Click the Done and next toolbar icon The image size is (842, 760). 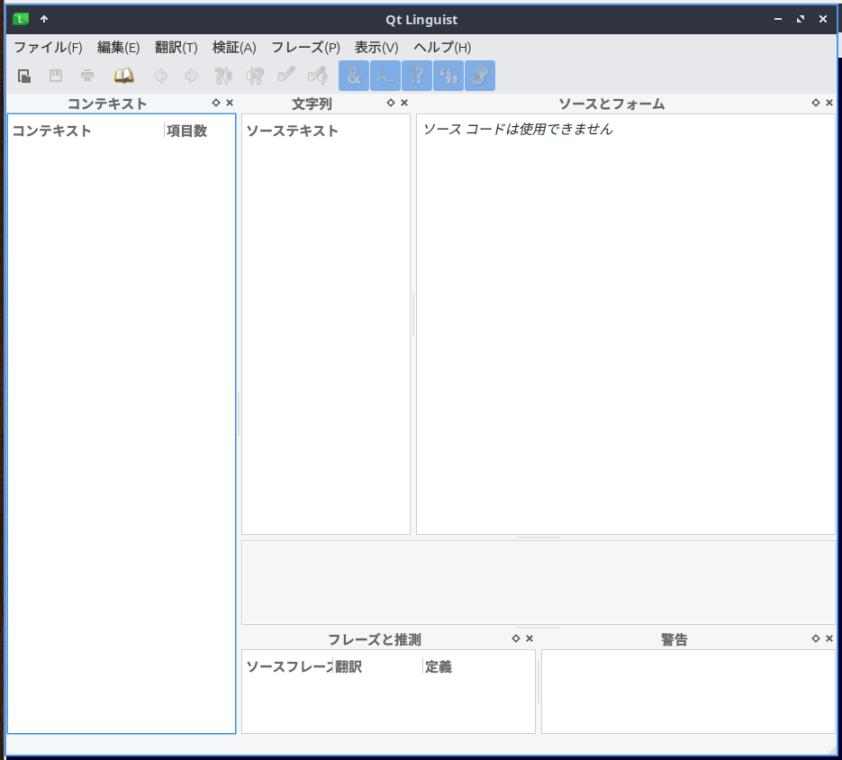(318, 76)
